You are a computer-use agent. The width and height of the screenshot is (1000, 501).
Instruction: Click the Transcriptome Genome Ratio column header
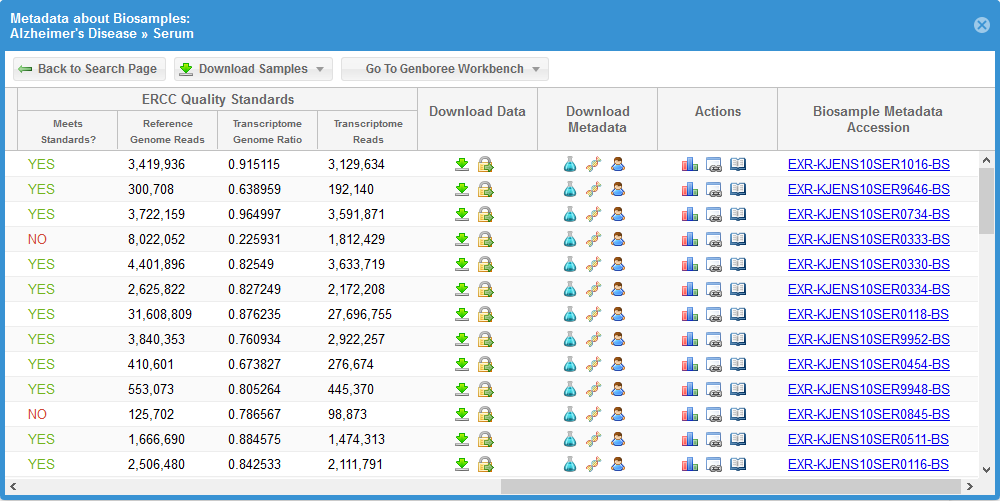[267, 131]
